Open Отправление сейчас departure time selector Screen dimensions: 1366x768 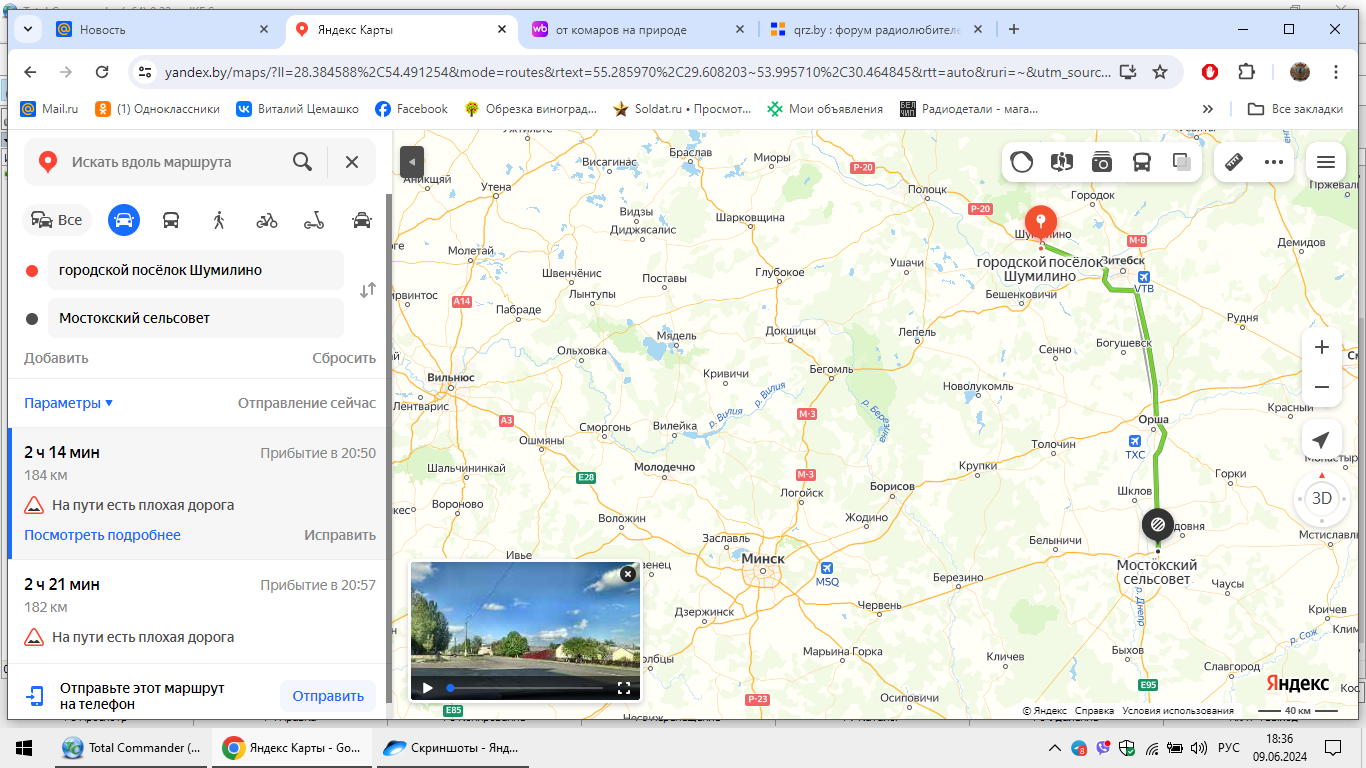coord(306,403)
